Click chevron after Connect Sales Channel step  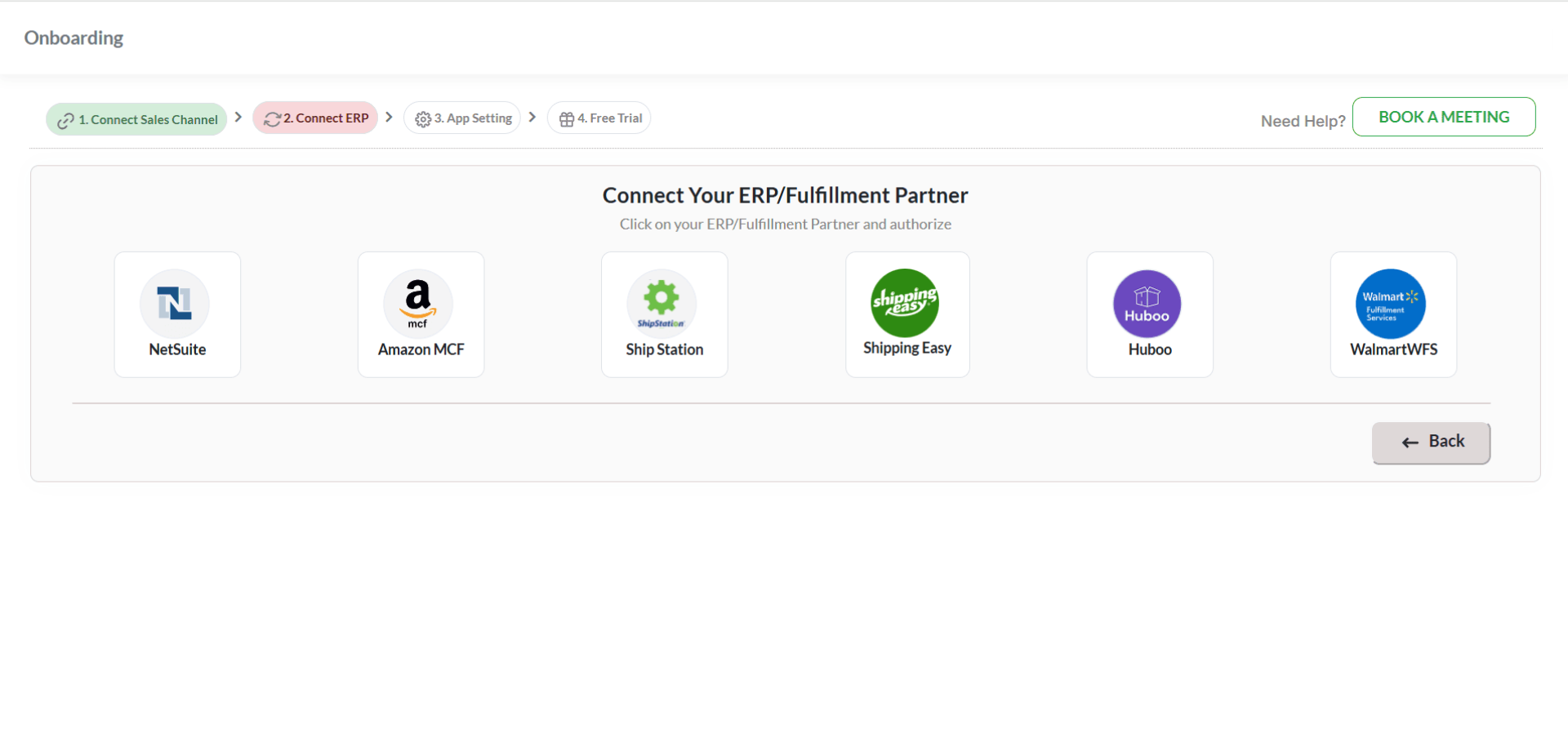pyautogui.click(x=238, y=117)
